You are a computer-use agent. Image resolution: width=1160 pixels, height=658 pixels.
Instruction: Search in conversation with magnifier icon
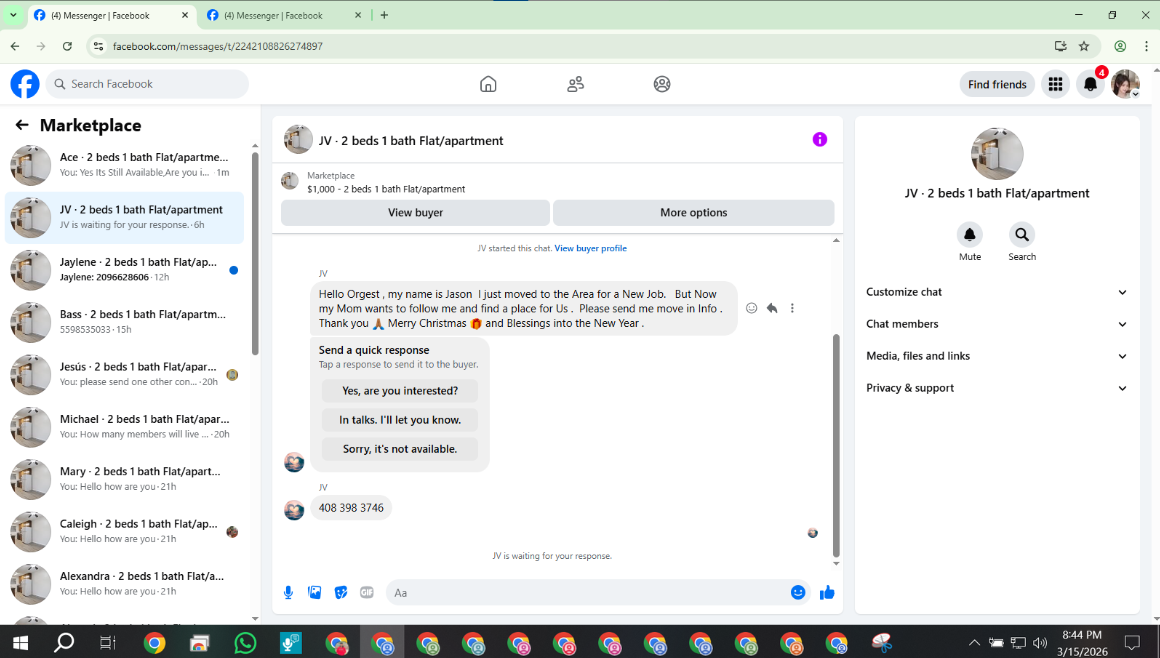pos(1022,235)
